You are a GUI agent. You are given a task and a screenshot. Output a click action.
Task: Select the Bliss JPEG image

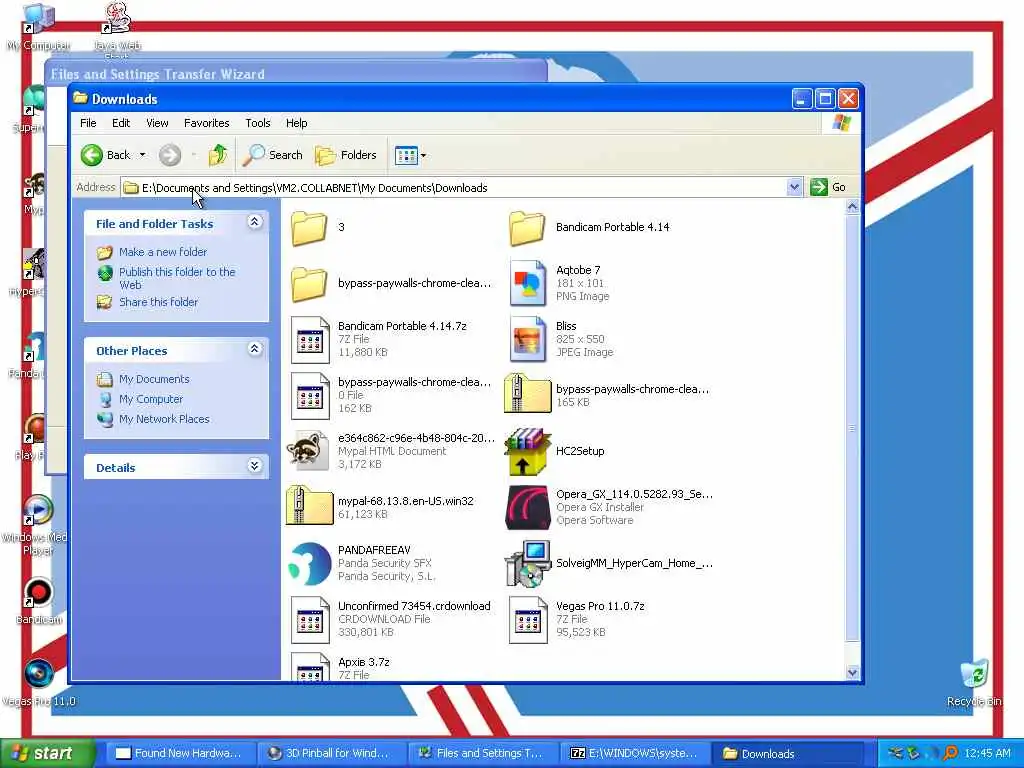(x=527, y=339)
